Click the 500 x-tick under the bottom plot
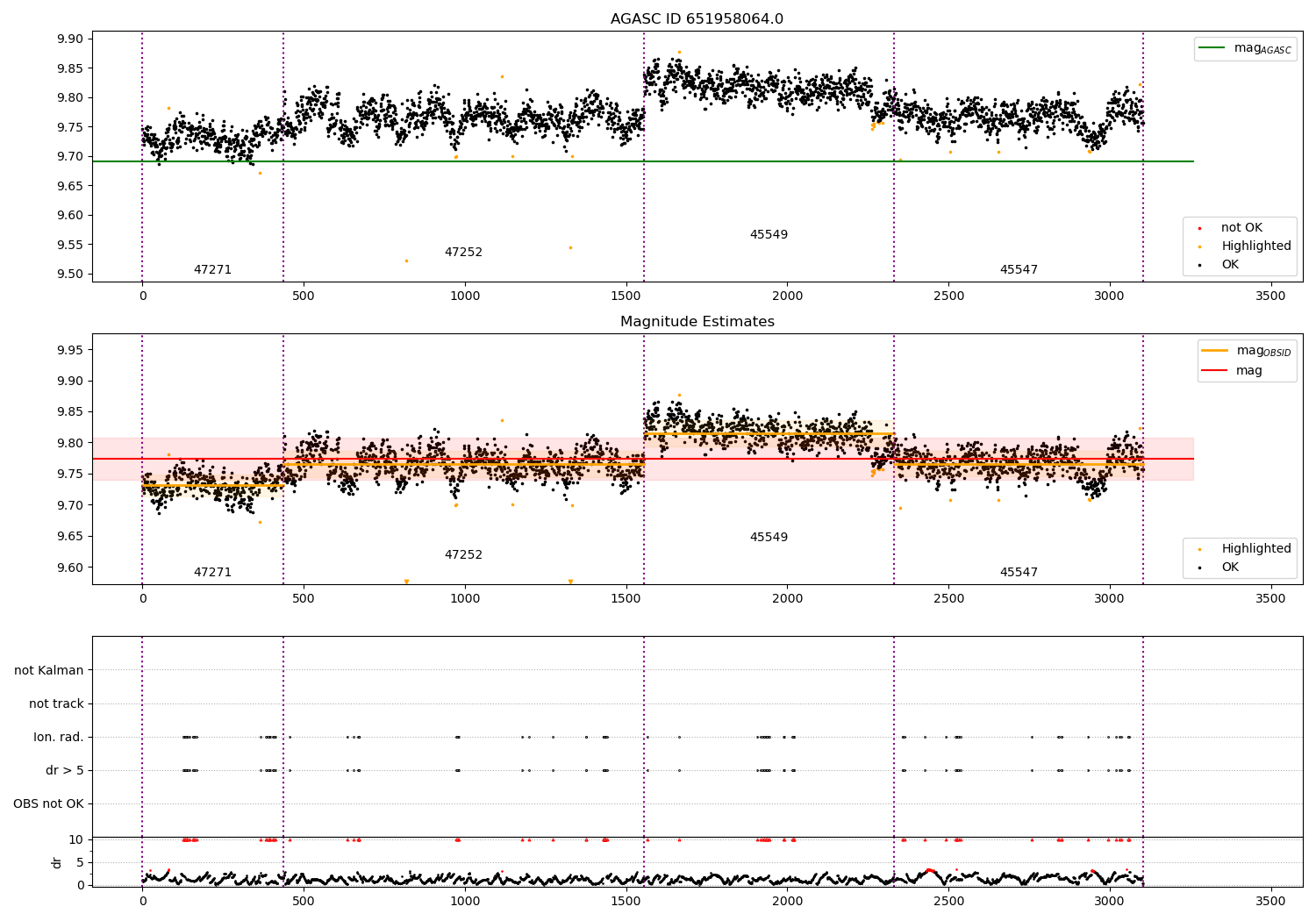1316x921 pixels. coord(304,901)
